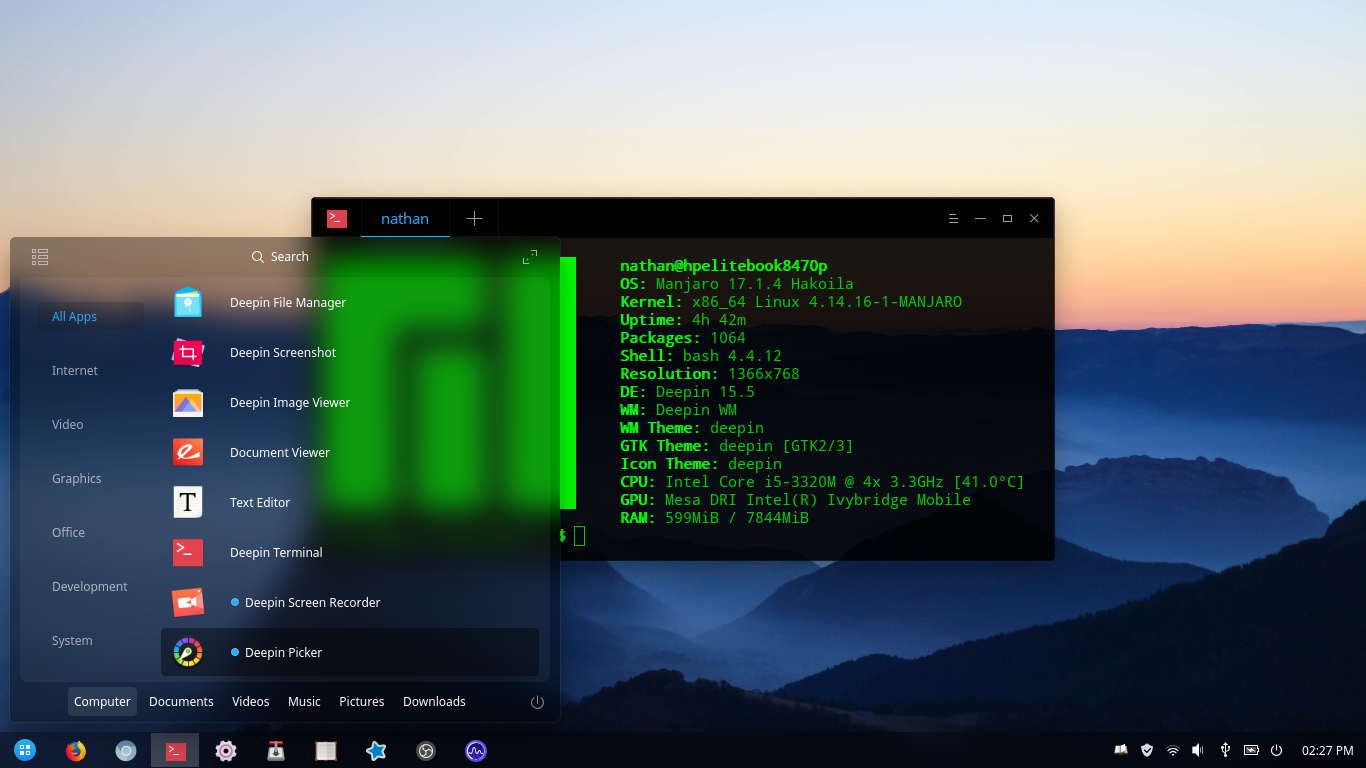Click the 'GTK Theme: deepin [GTK2/3]' line
Screen dimensions: 1366x768
737,446
